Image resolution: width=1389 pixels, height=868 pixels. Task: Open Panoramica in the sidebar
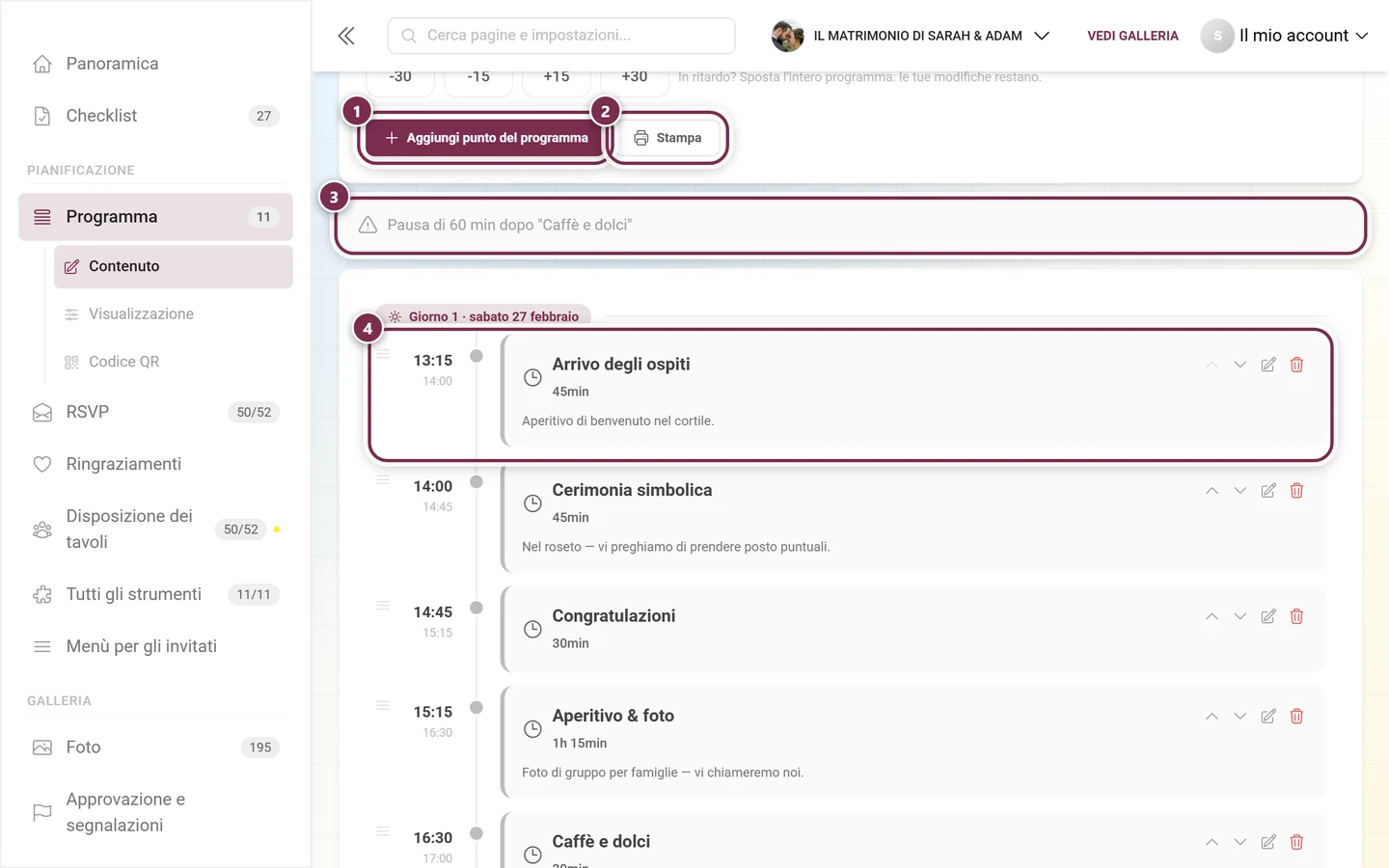point(155,64)
